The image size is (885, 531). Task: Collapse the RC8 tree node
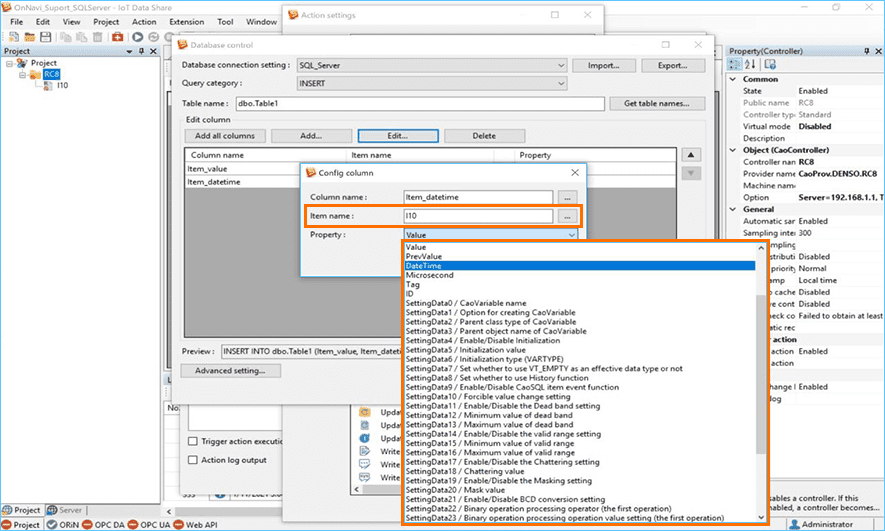click(x=22, y=75)
